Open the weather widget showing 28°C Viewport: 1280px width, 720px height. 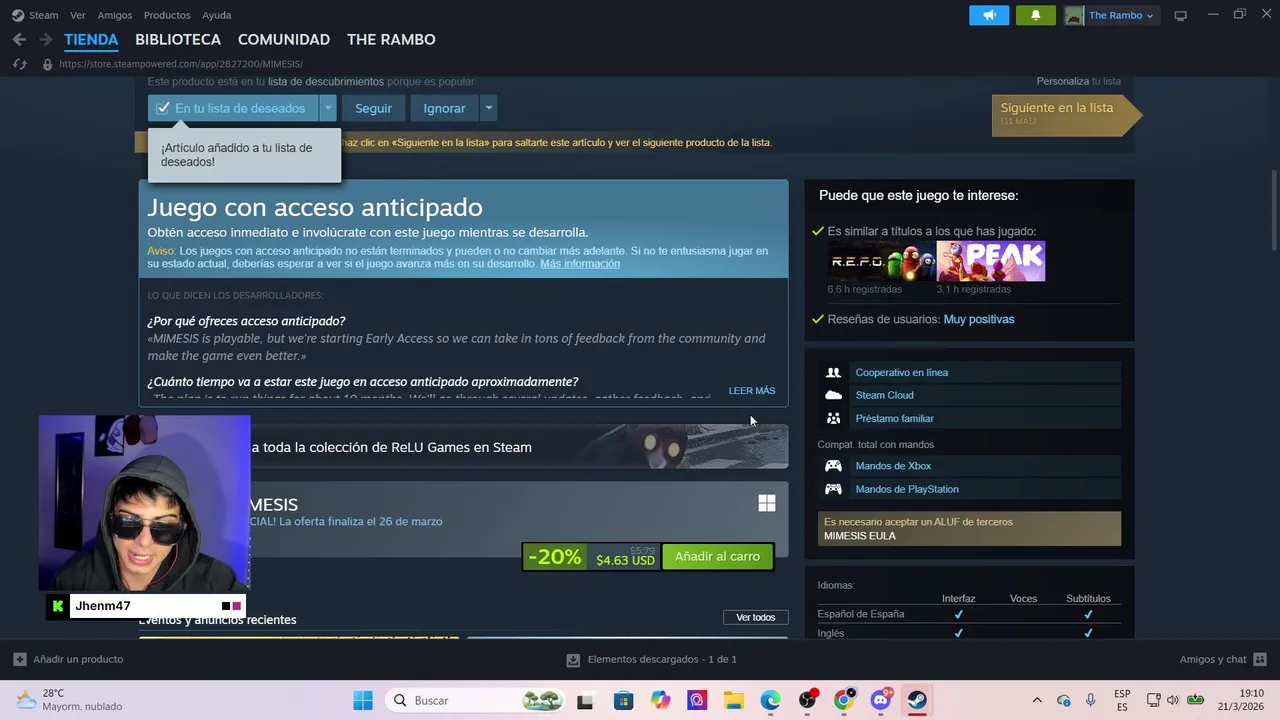(x=68, y=700)
